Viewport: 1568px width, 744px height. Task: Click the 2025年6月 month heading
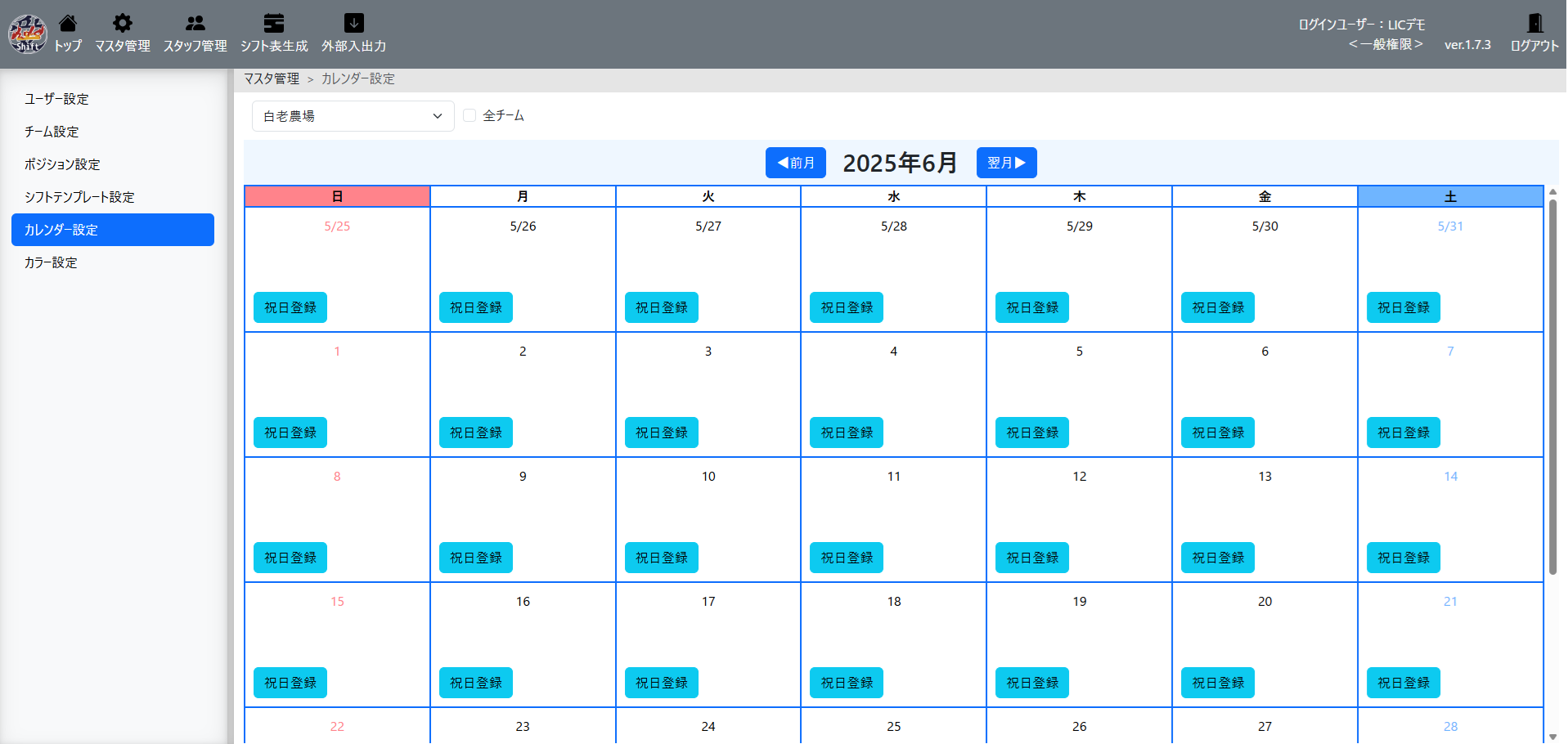pos(901,163)
